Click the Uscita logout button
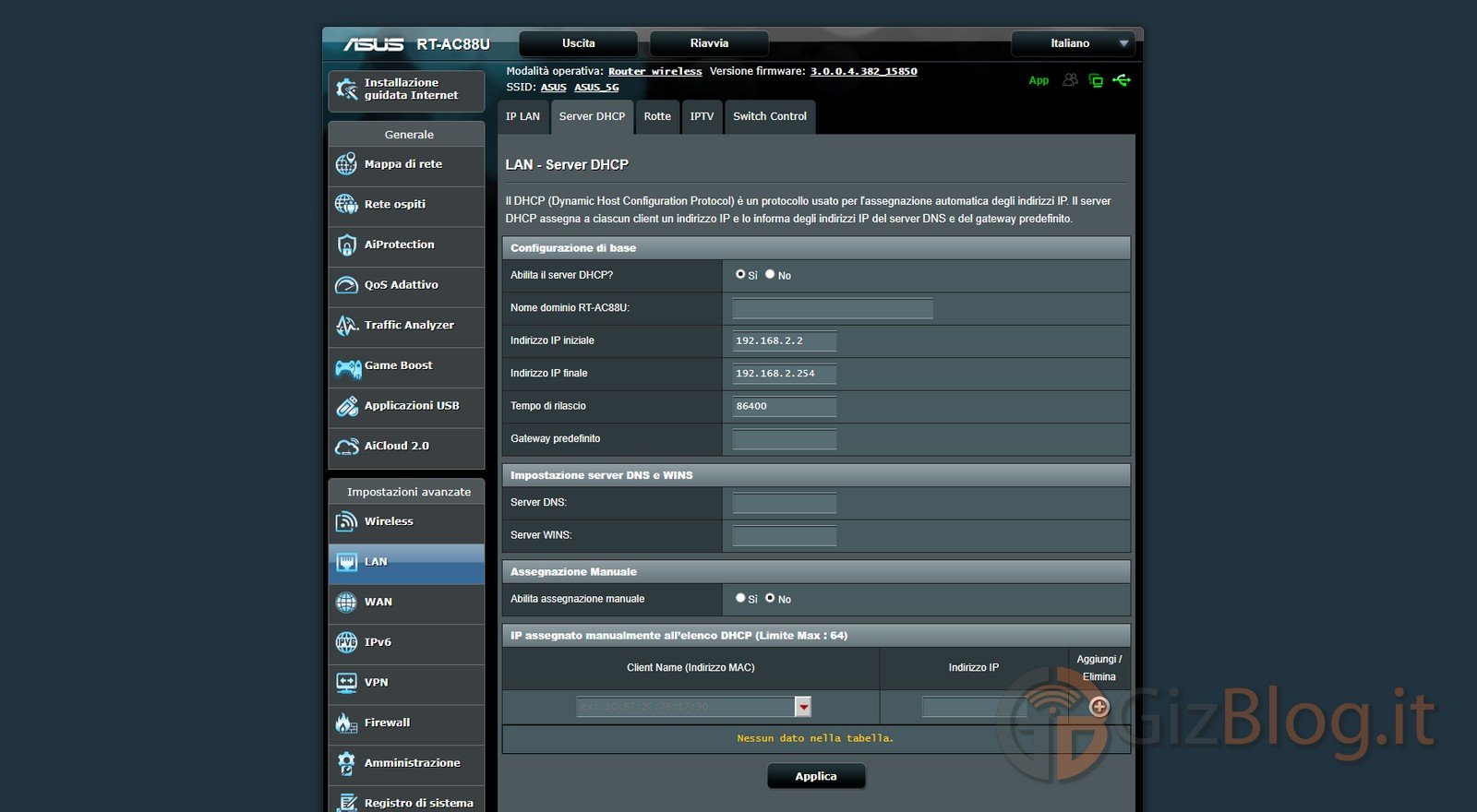Viewport: 1477px width, 812px height. pyautogui.click(x=579, y=43)
